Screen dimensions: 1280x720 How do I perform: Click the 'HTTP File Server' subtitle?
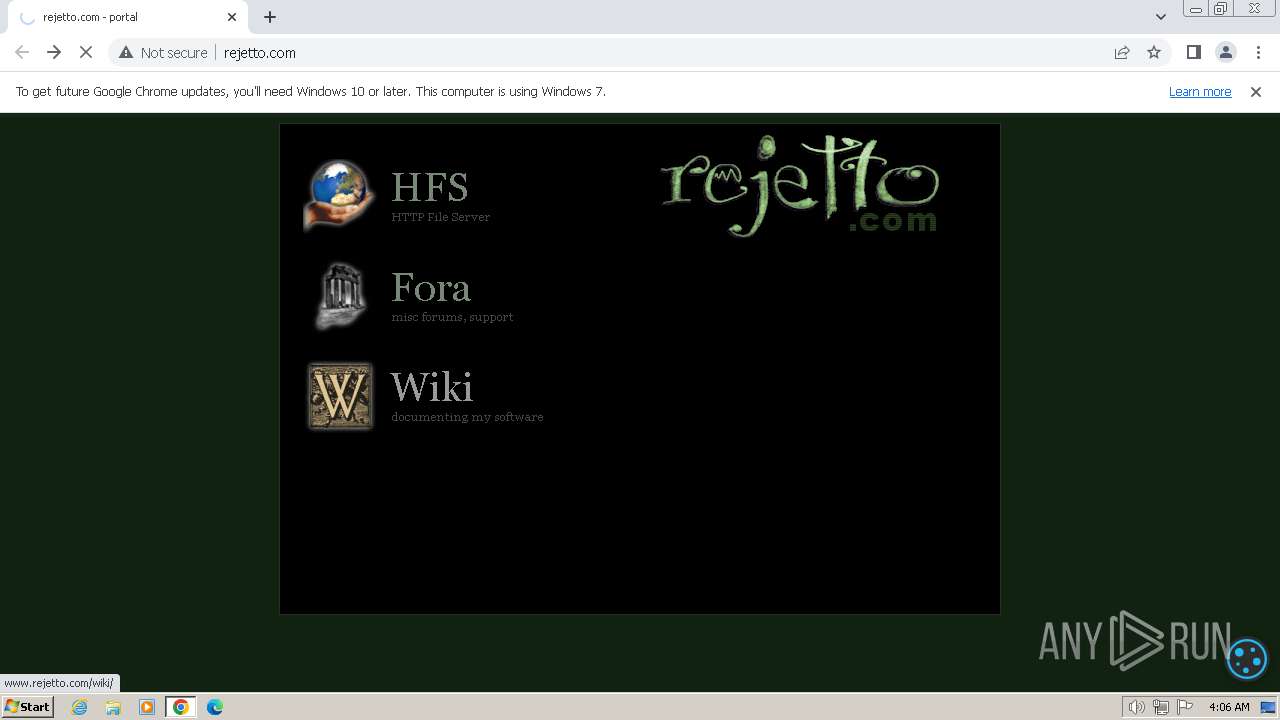pyautogui.click(x=441, y=217)
